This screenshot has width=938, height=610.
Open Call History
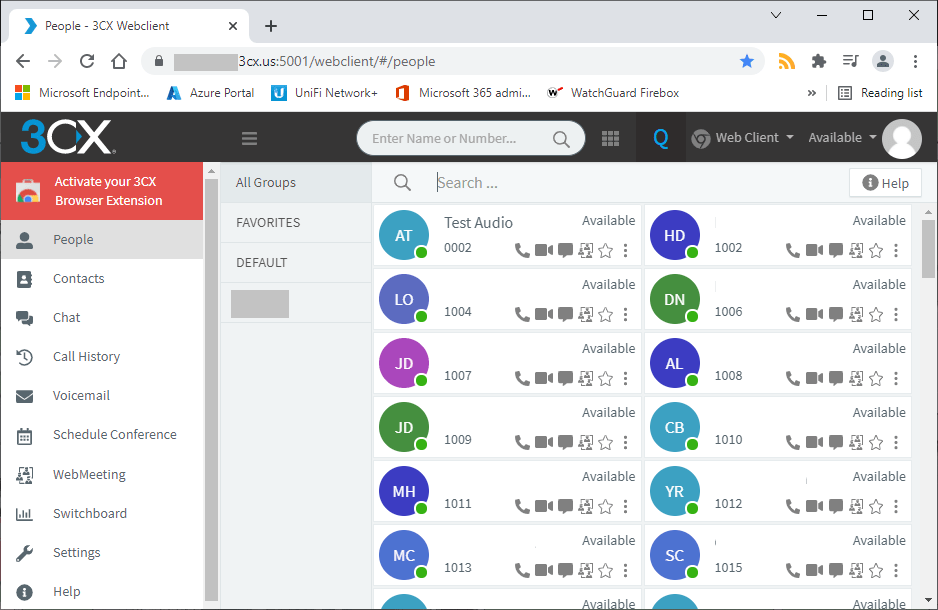(x=102, y=356)
